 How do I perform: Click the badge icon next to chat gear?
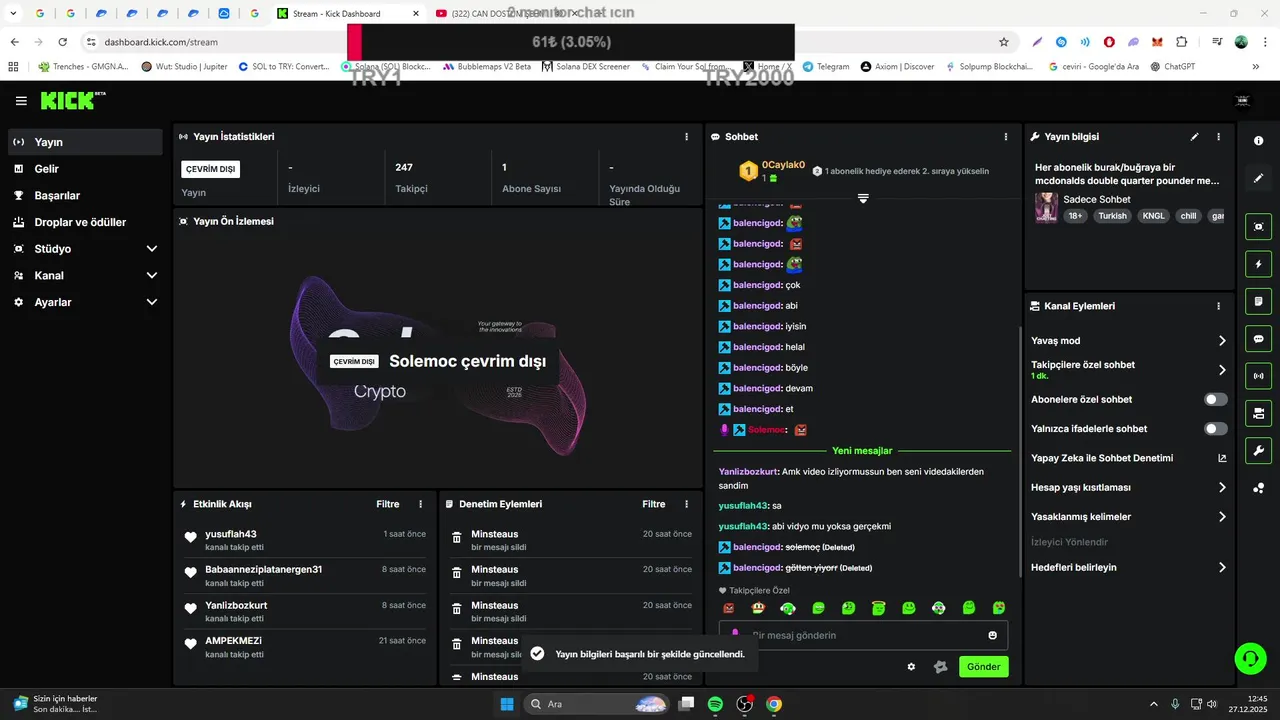(x=940, y=667)
